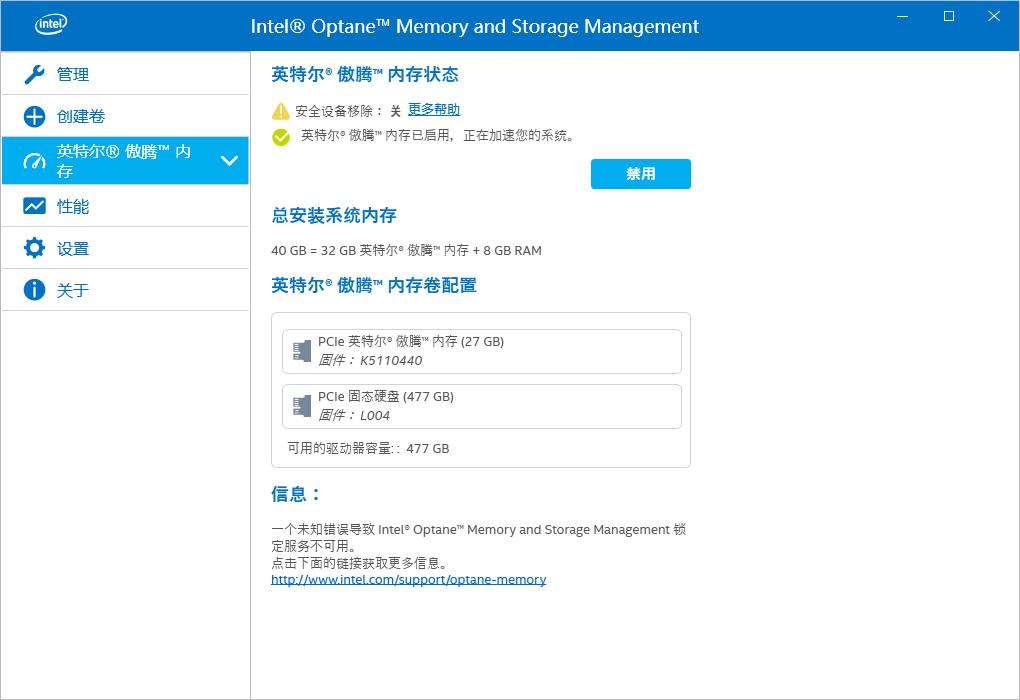Click 点击下面的链接获取更多信息 text

359,563
